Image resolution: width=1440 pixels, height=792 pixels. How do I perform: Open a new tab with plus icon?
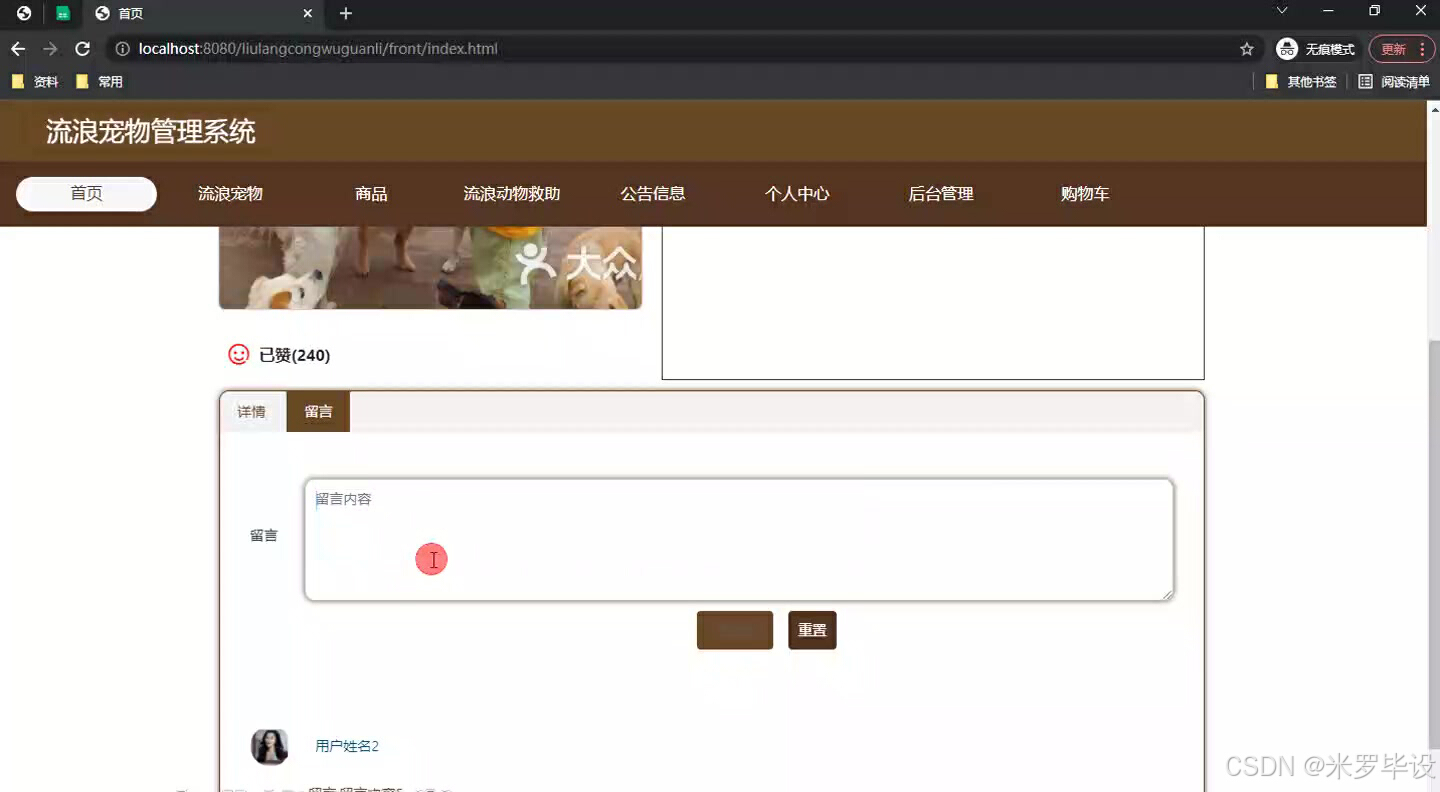pos(346,14)
